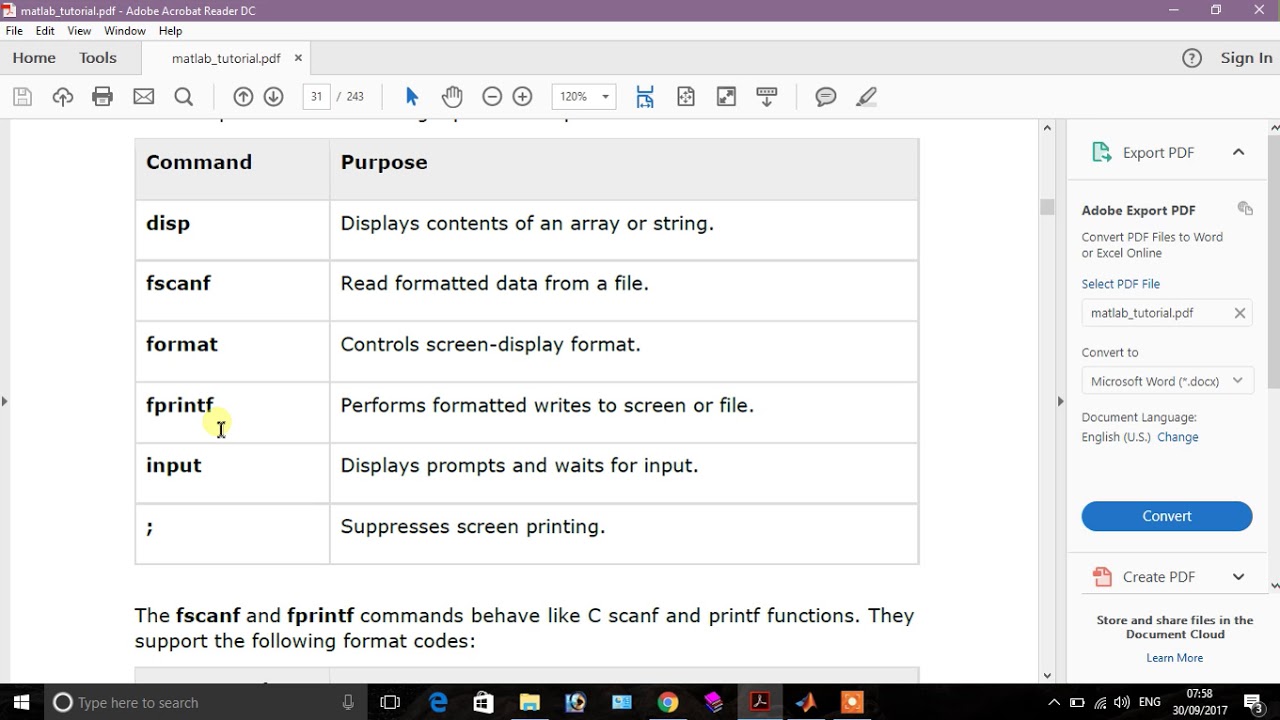This screenshot has width=1280, height=720.
Task: Switch to the Tools tab
Action: click(98, 58)
